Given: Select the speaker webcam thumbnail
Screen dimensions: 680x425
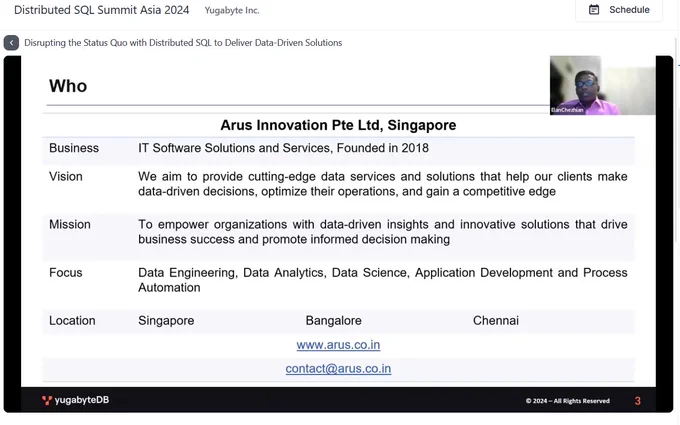Looking at the screenshot, I should pyautogui.click(x=602, y=85).
